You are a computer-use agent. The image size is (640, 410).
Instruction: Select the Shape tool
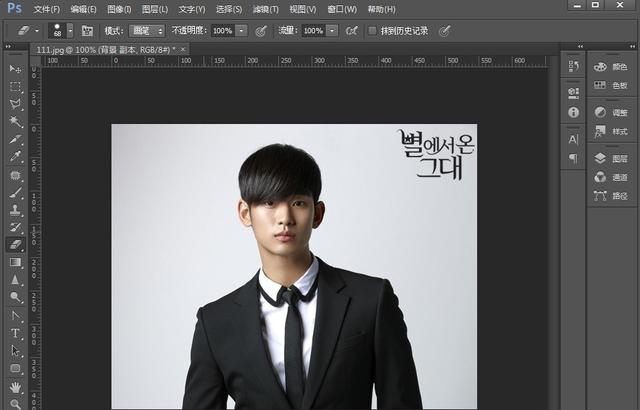coord(15,368)
